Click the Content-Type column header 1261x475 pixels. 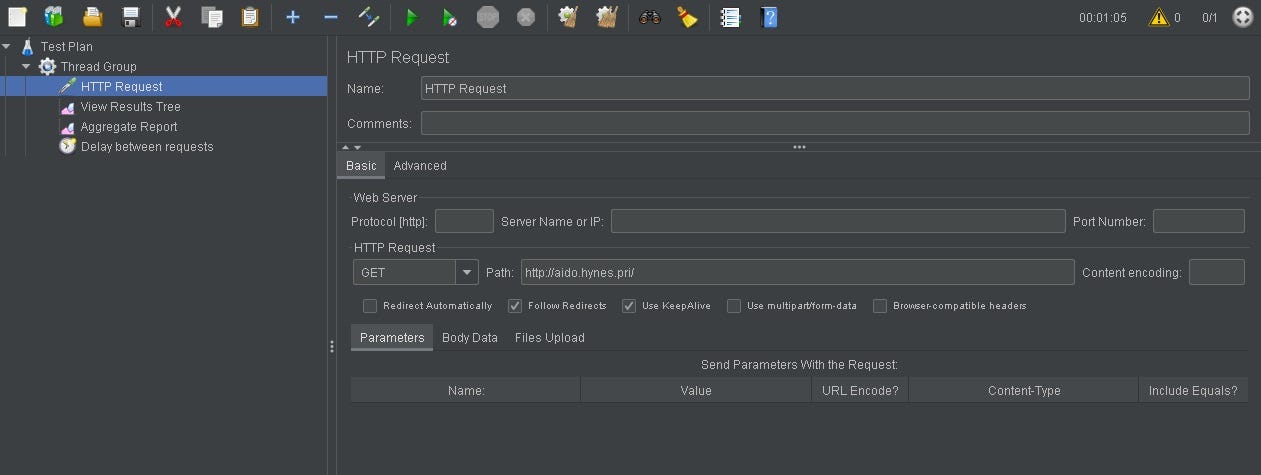pyautogui.click(x=1024, y=391)
